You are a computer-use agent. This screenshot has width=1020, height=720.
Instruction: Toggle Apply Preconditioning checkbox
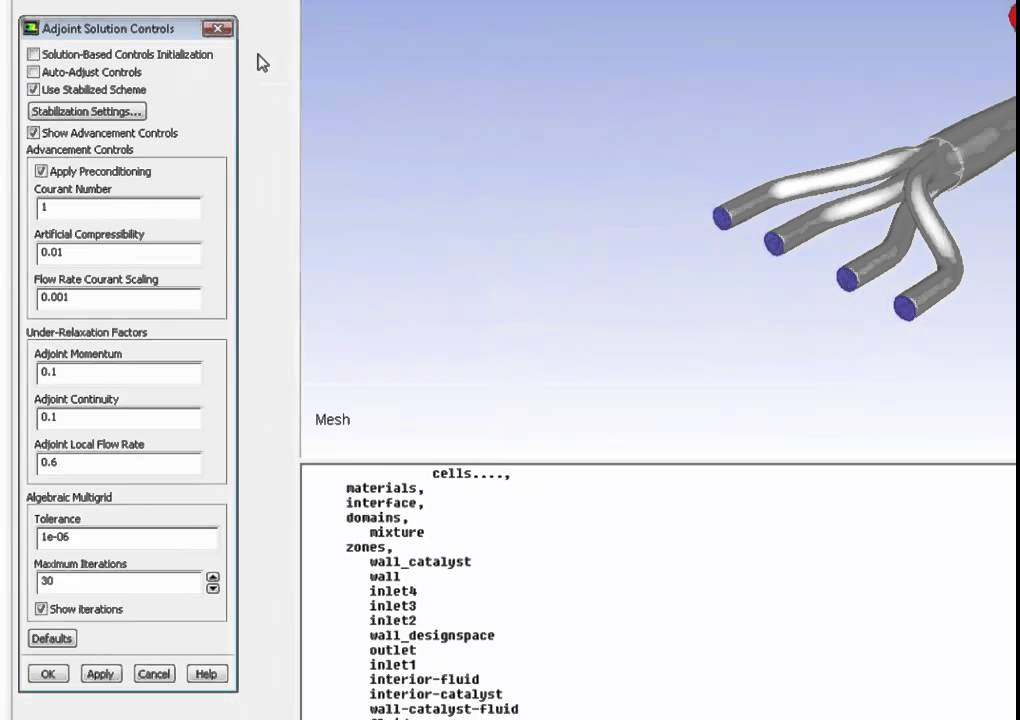click(x=41, y=171)
